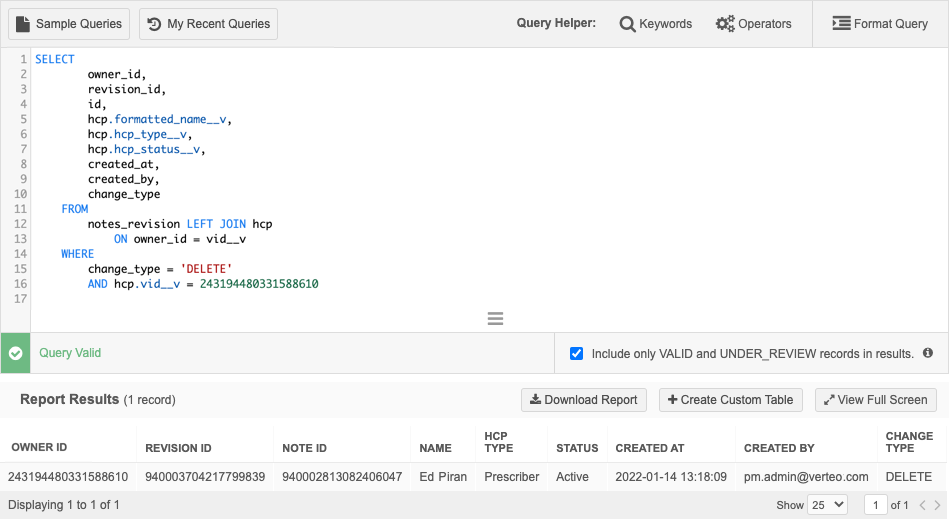The width and height of the screenshot is (952, 519).
Task: Click the info icon beside records checkbox
Action: click(x=928, y=353)
